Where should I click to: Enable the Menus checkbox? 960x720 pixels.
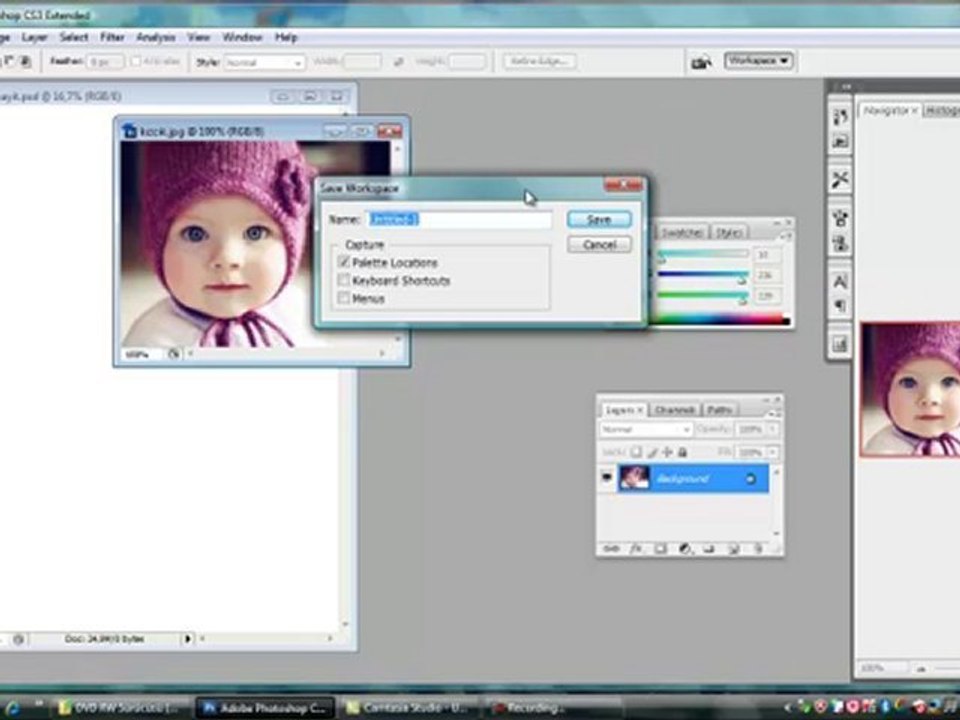(344, 298)
